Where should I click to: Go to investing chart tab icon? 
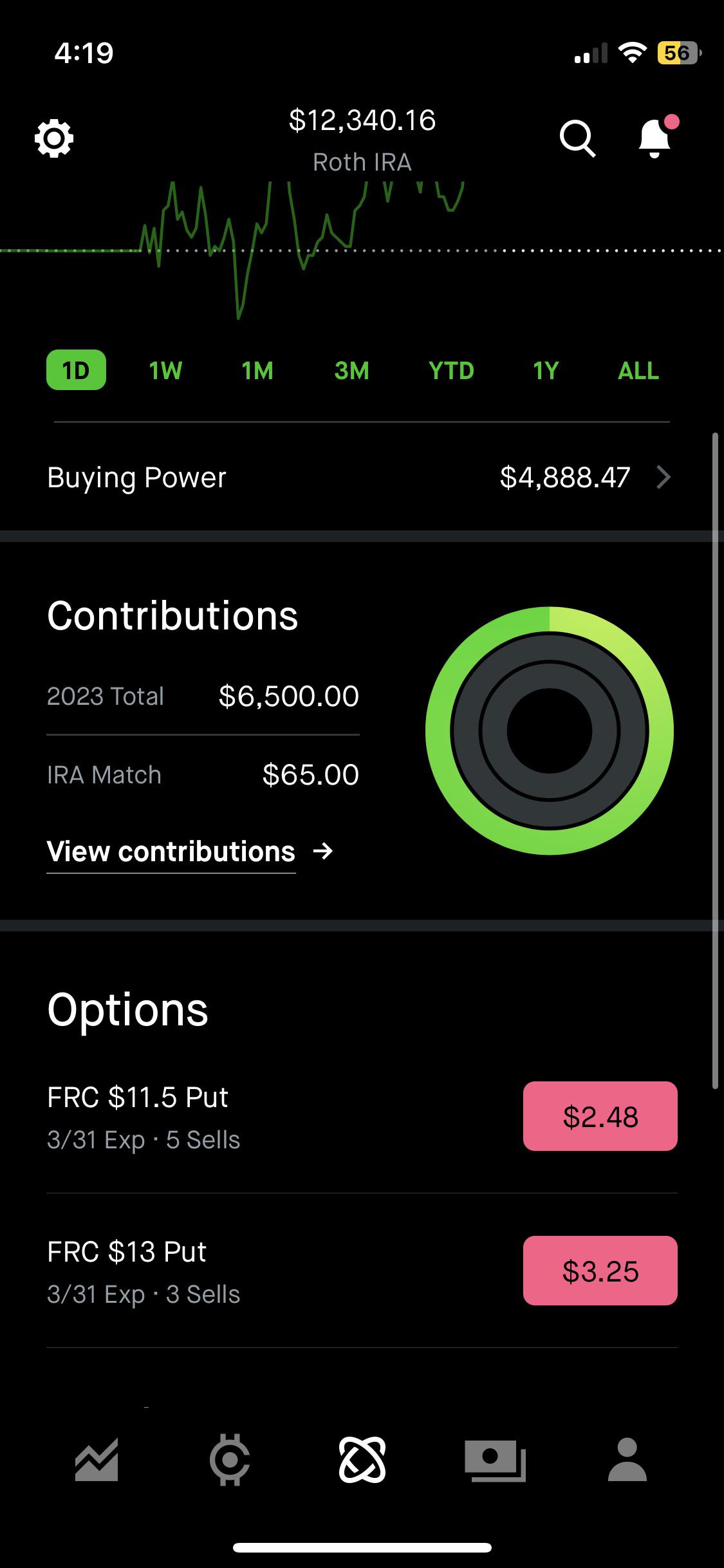(97, 1460)
